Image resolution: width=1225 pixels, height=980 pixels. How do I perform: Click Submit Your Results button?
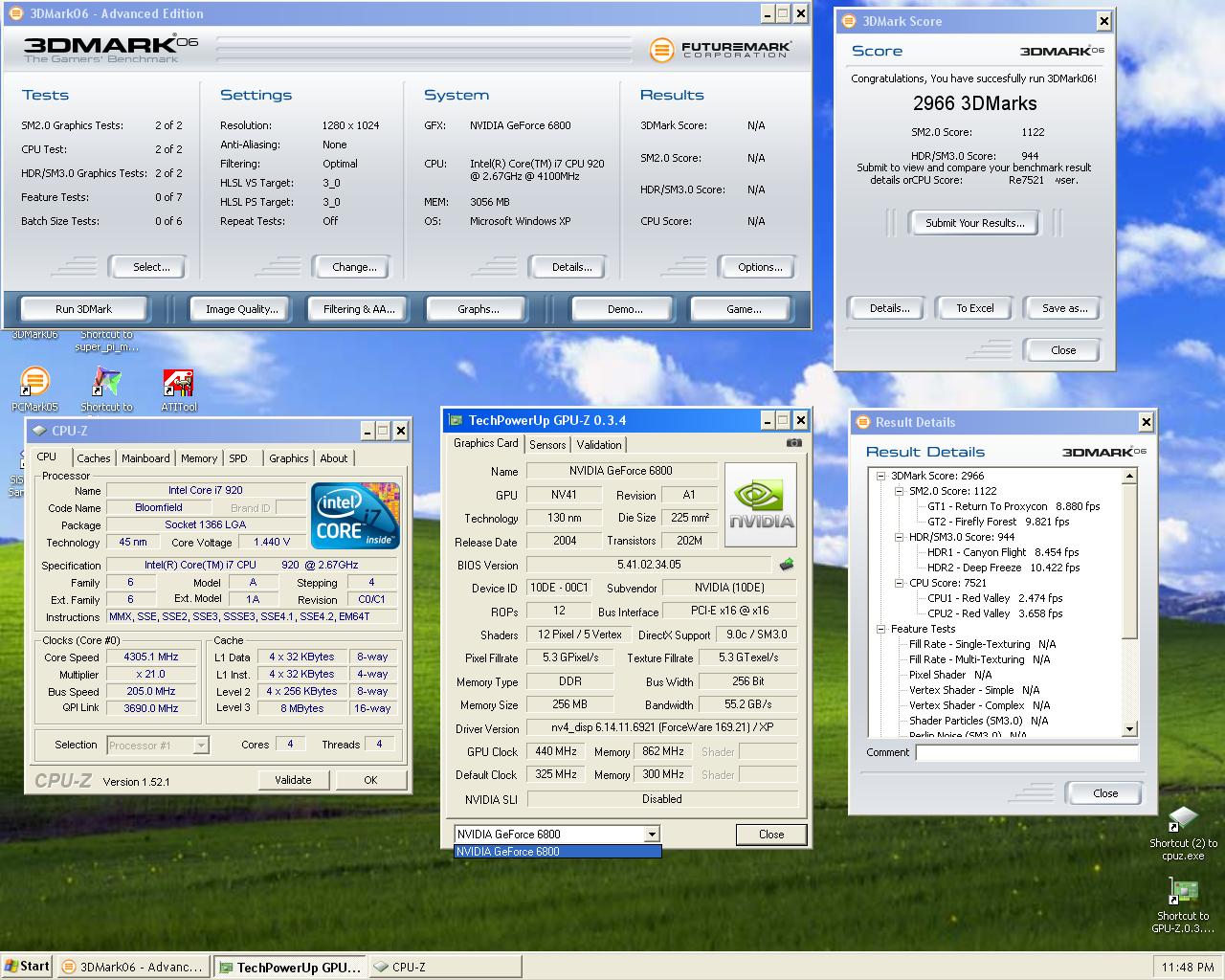(974, 223)
